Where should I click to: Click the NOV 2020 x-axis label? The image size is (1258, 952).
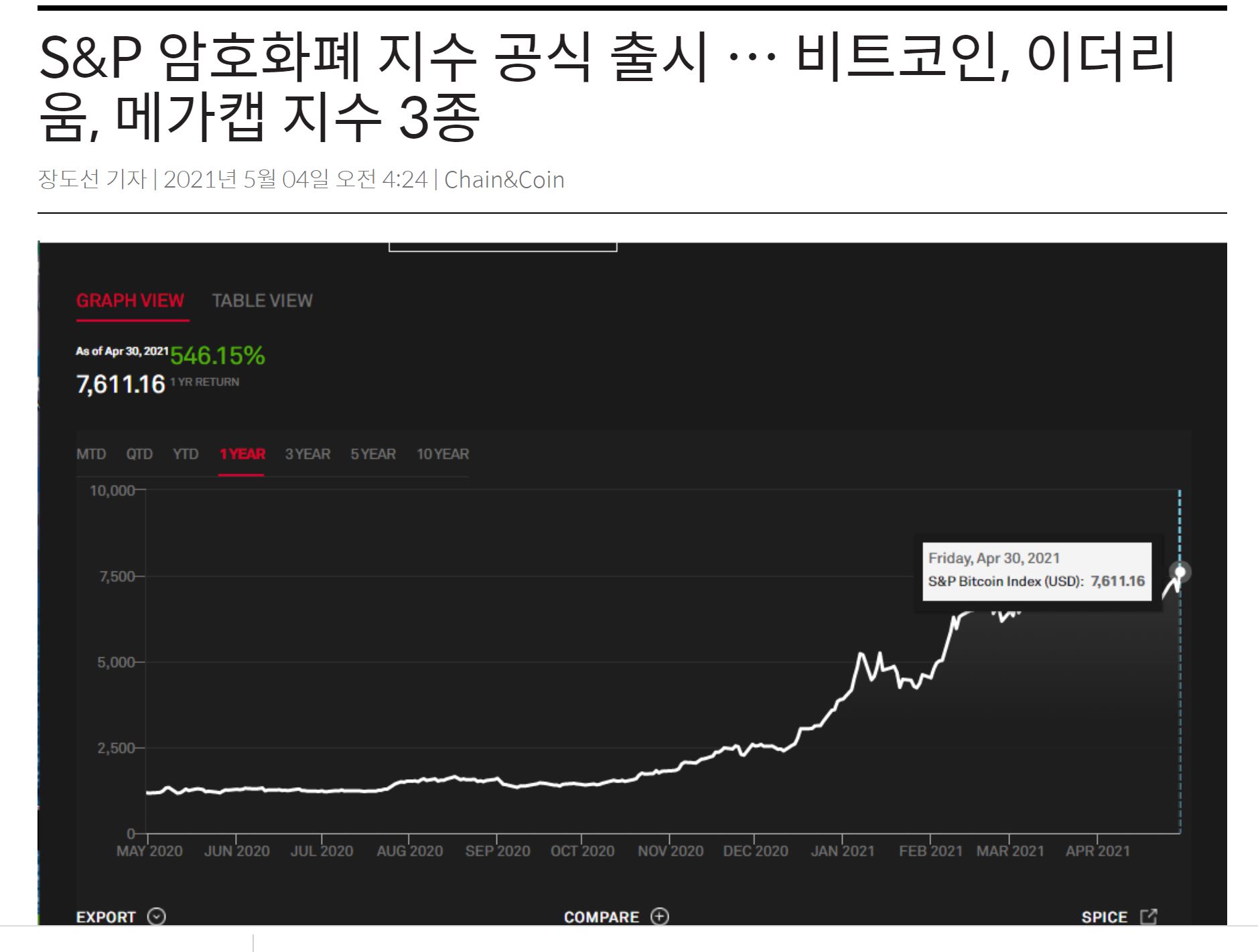click(x=671, y=851)
